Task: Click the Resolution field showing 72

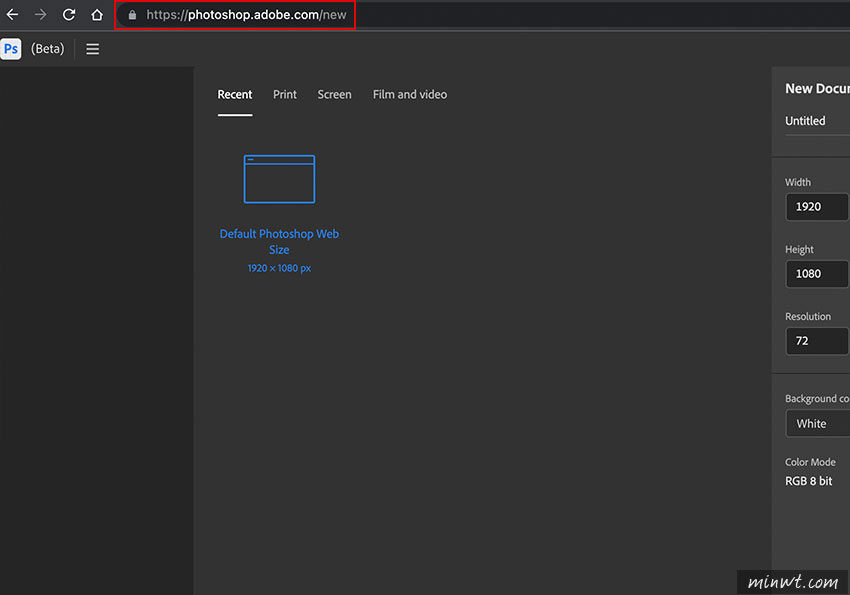Action: tap(817, 341)
